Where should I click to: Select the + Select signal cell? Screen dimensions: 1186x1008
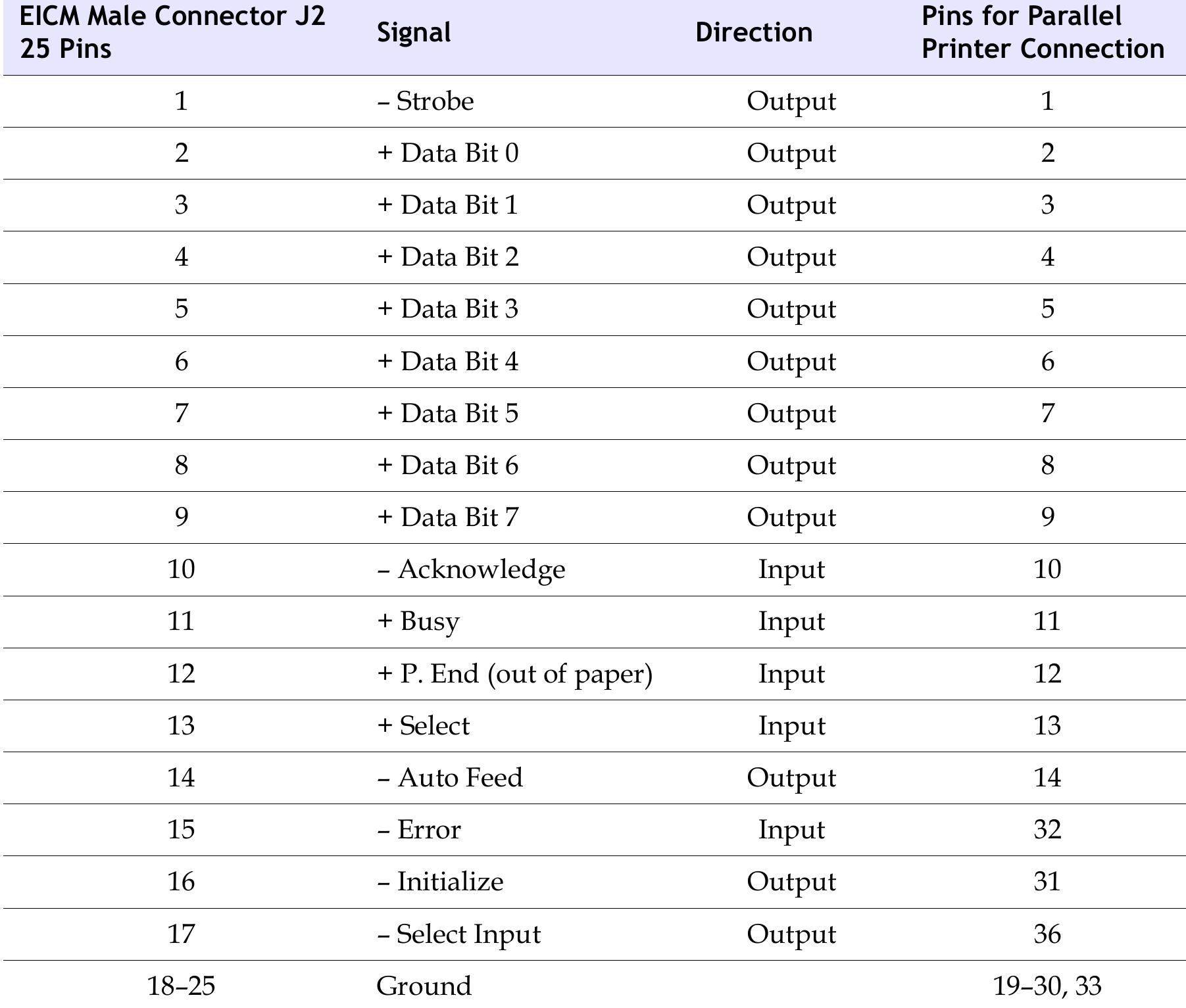tap(424, 726)
